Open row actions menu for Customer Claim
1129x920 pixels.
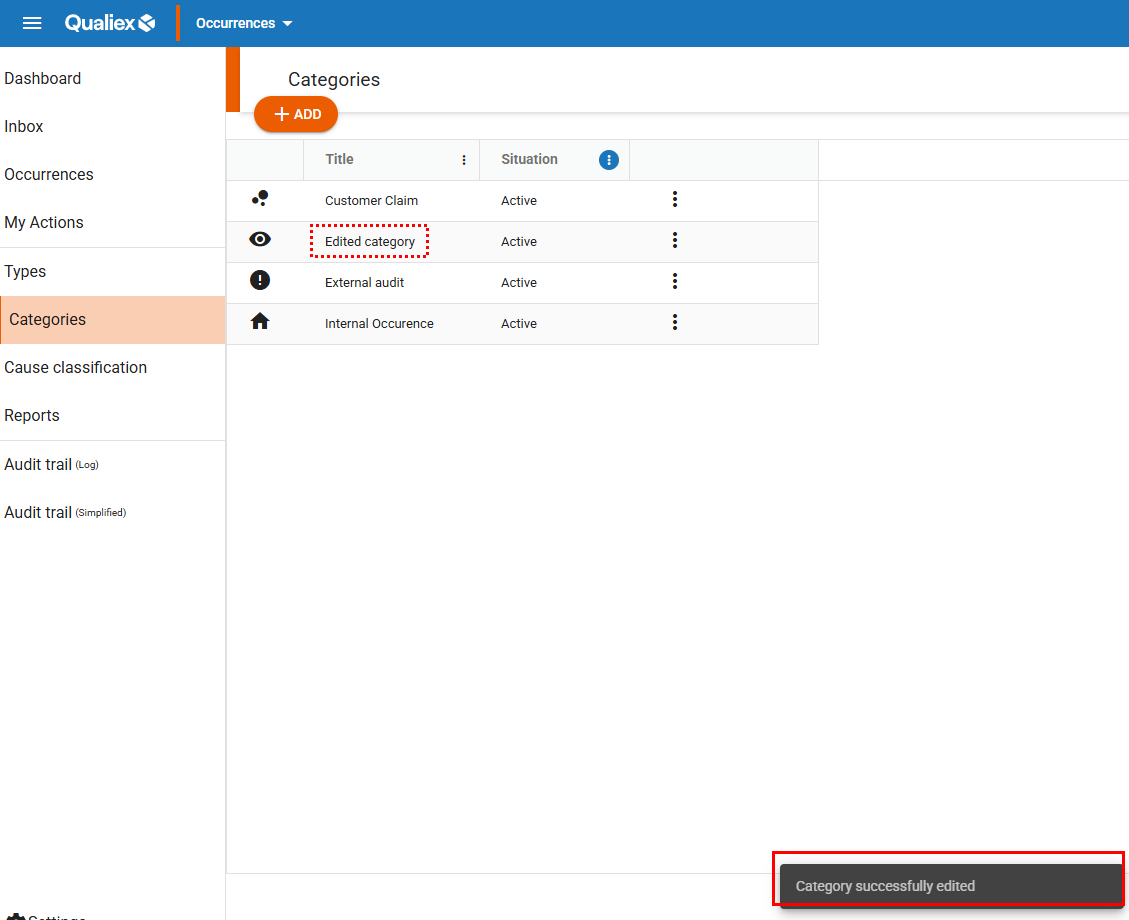[x=675, y=200]
